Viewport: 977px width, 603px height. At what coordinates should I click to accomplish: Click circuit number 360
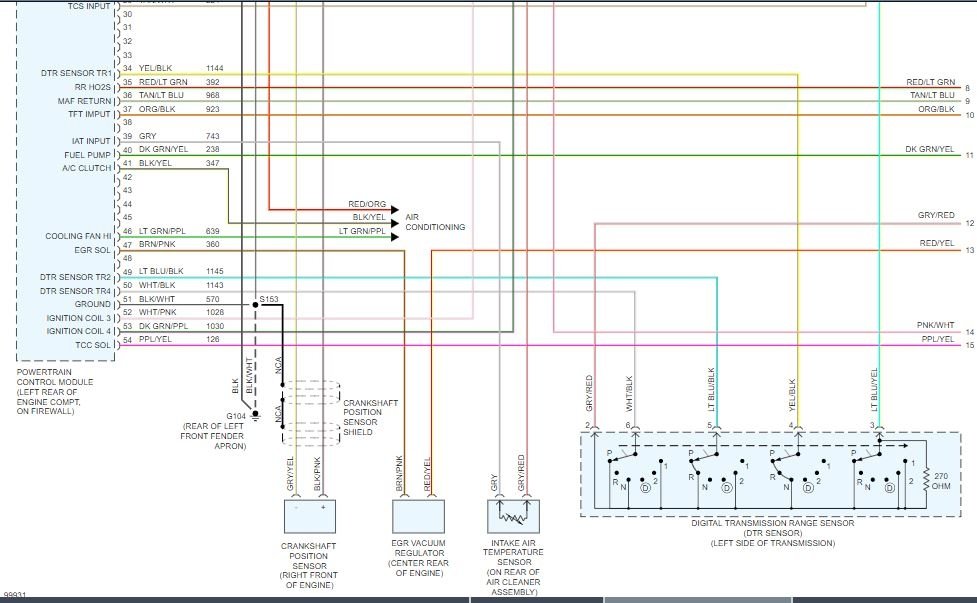[212, 244]
